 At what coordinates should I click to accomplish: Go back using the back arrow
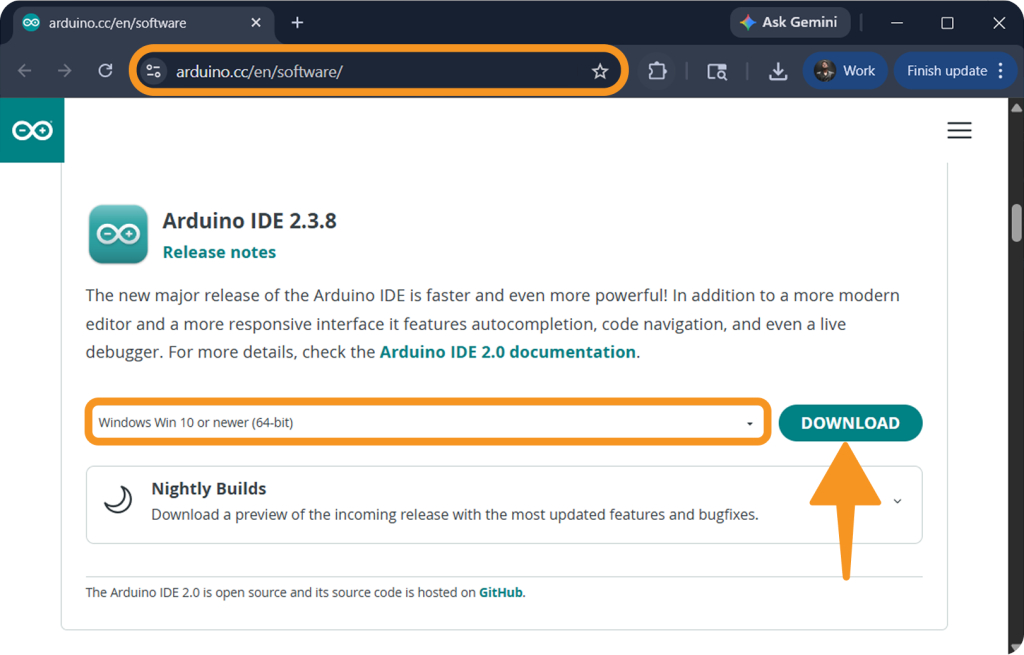[x=24, y=70]
